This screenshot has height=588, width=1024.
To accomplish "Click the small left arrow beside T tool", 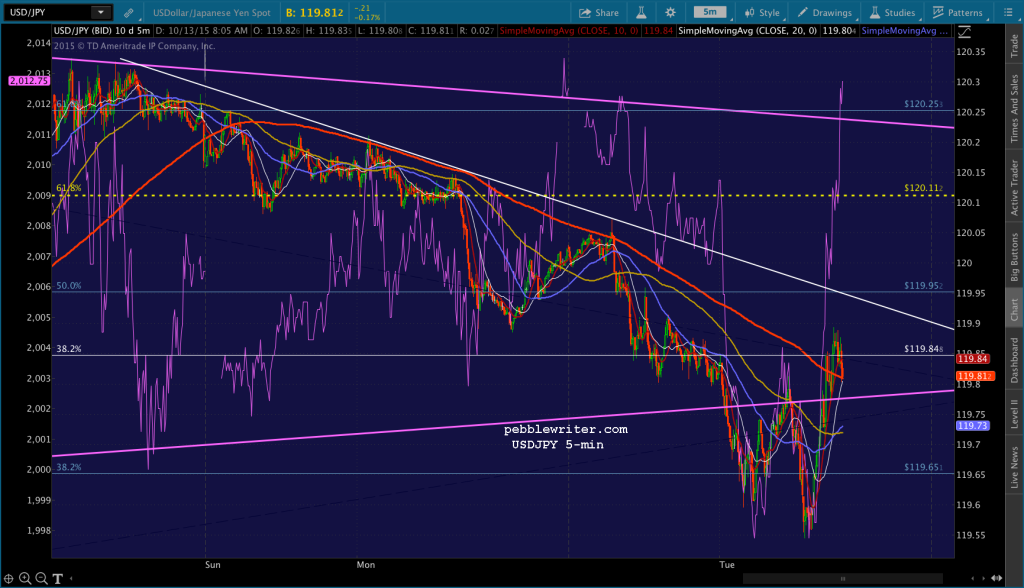I will [x=71, y=578].
